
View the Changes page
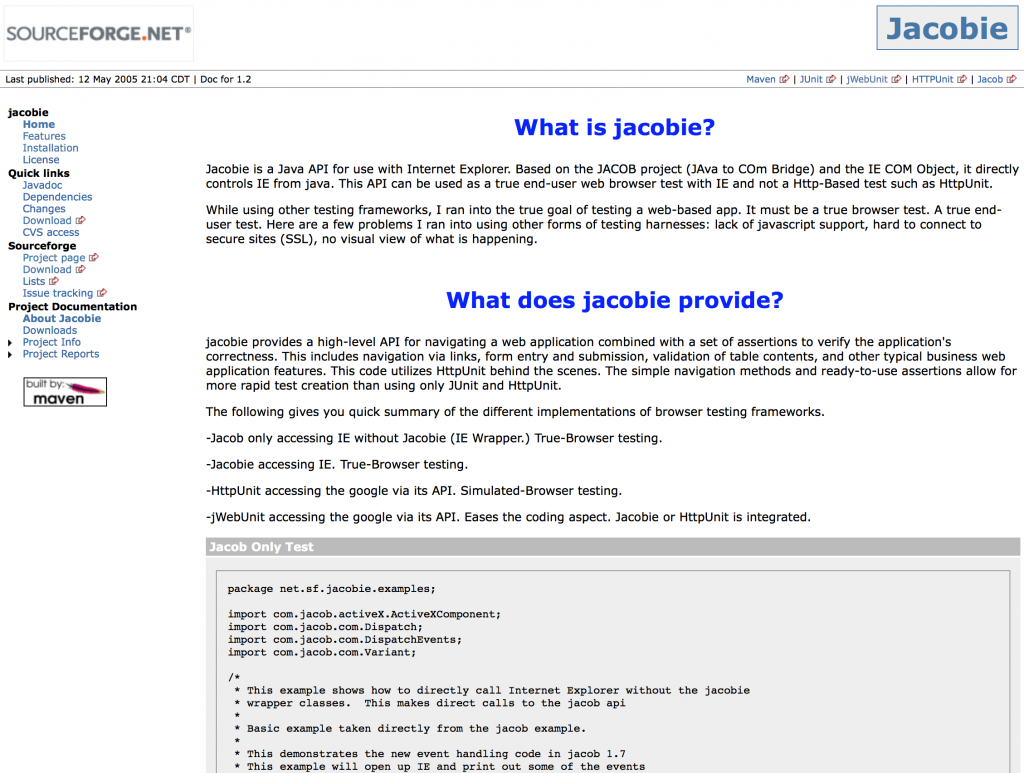click(44, 208)
